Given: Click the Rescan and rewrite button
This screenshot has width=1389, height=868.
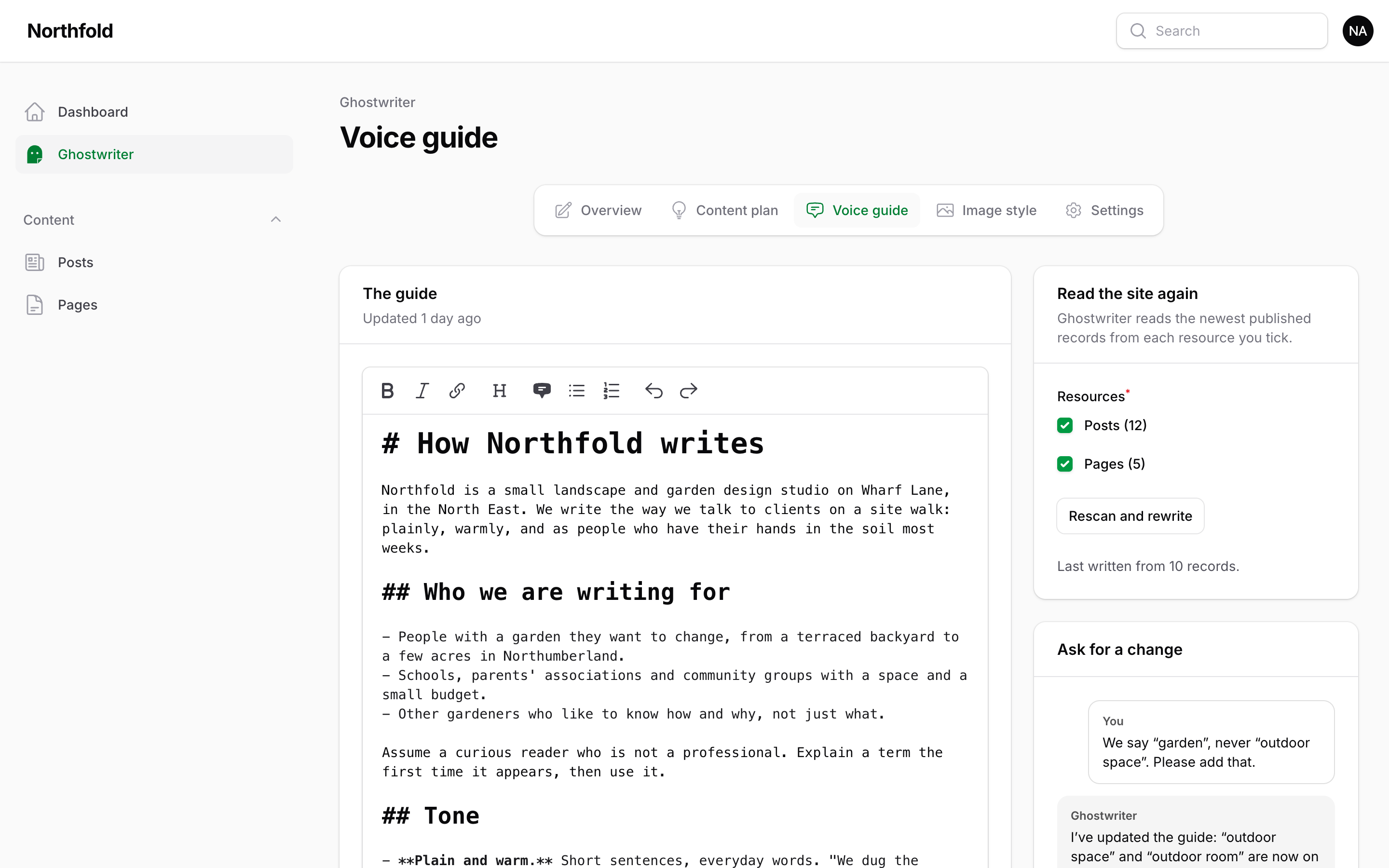Looking at the screenshot, I should [x=1130, y=516].
